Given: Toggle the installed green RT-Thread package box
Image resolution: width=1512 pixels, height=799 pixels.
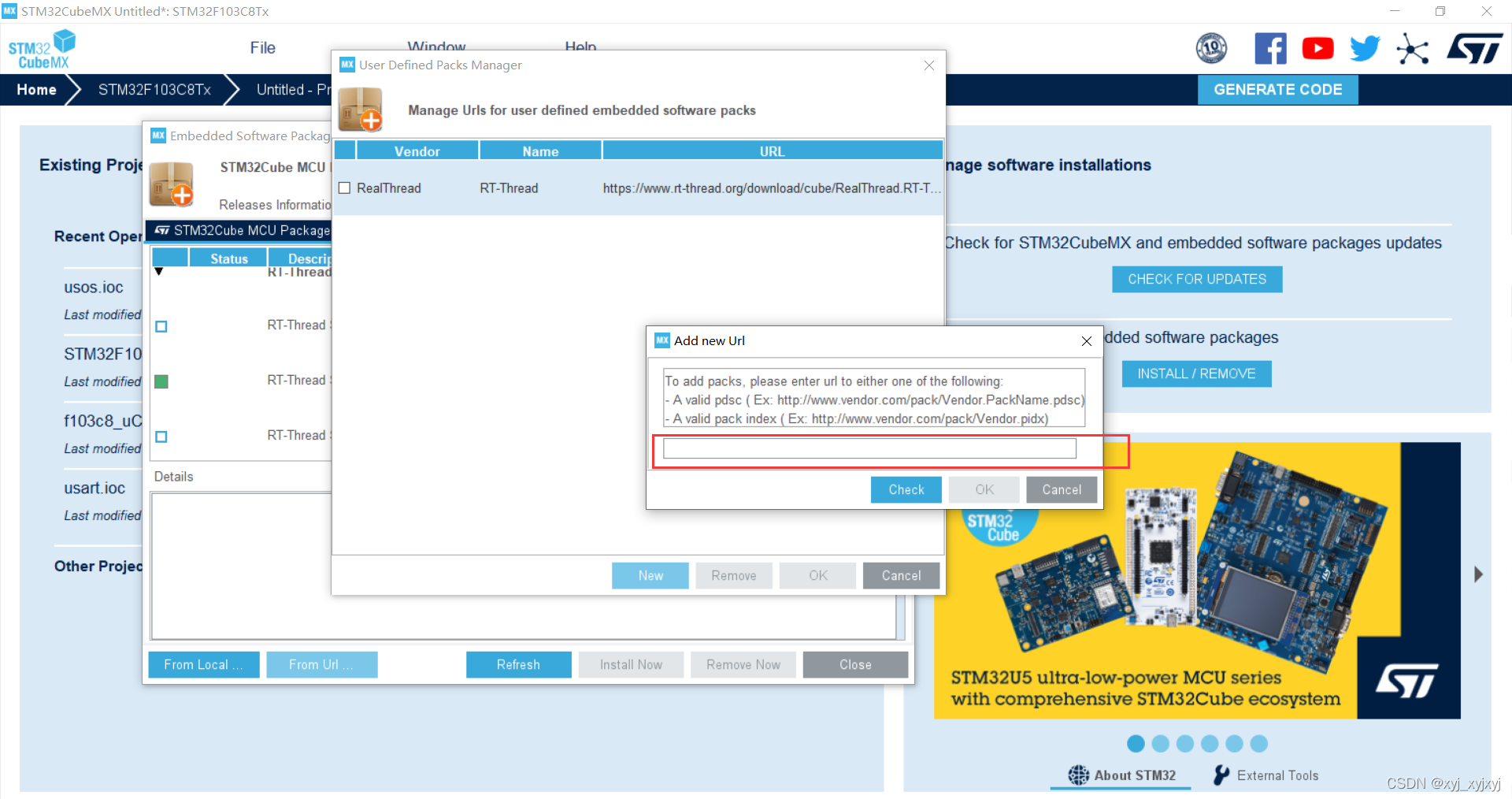Looking at the screenshot, I should pos(161,381).
